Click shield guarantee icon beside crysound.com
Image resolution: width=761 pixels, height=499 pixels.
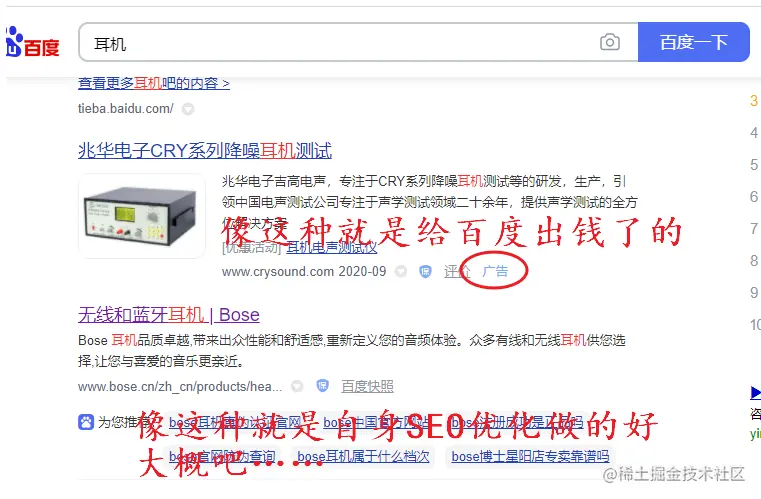pos(425,271)
